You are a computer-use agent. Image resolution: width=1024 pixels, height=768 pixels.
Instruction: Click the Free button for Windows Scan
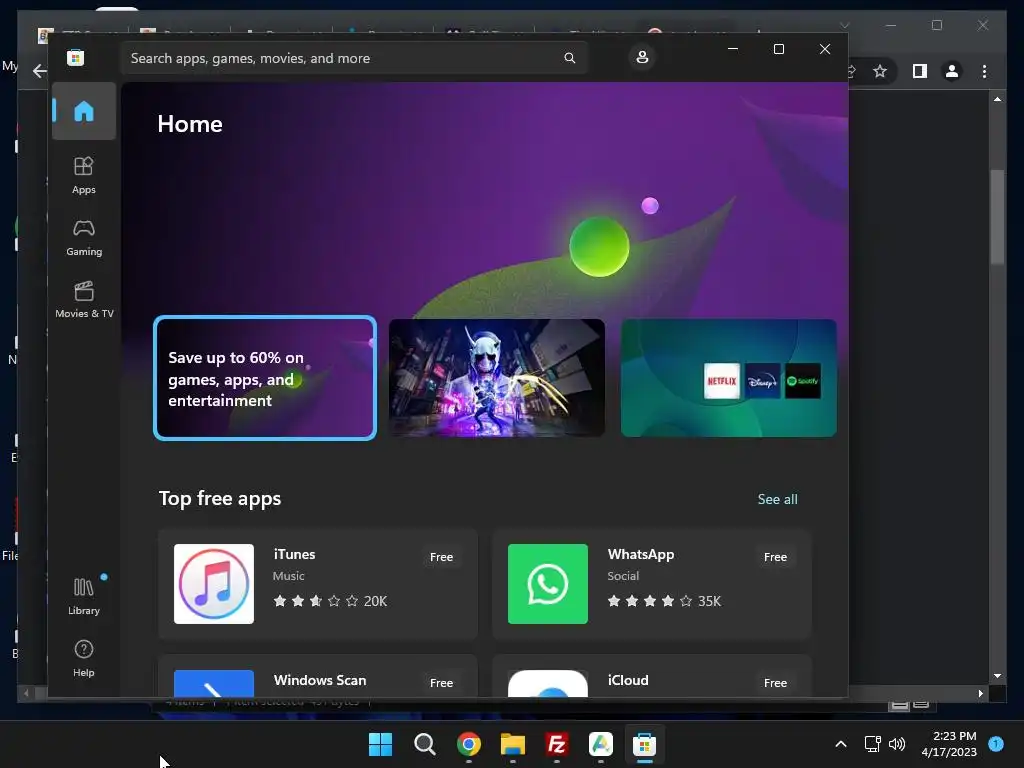click(441, 683)
